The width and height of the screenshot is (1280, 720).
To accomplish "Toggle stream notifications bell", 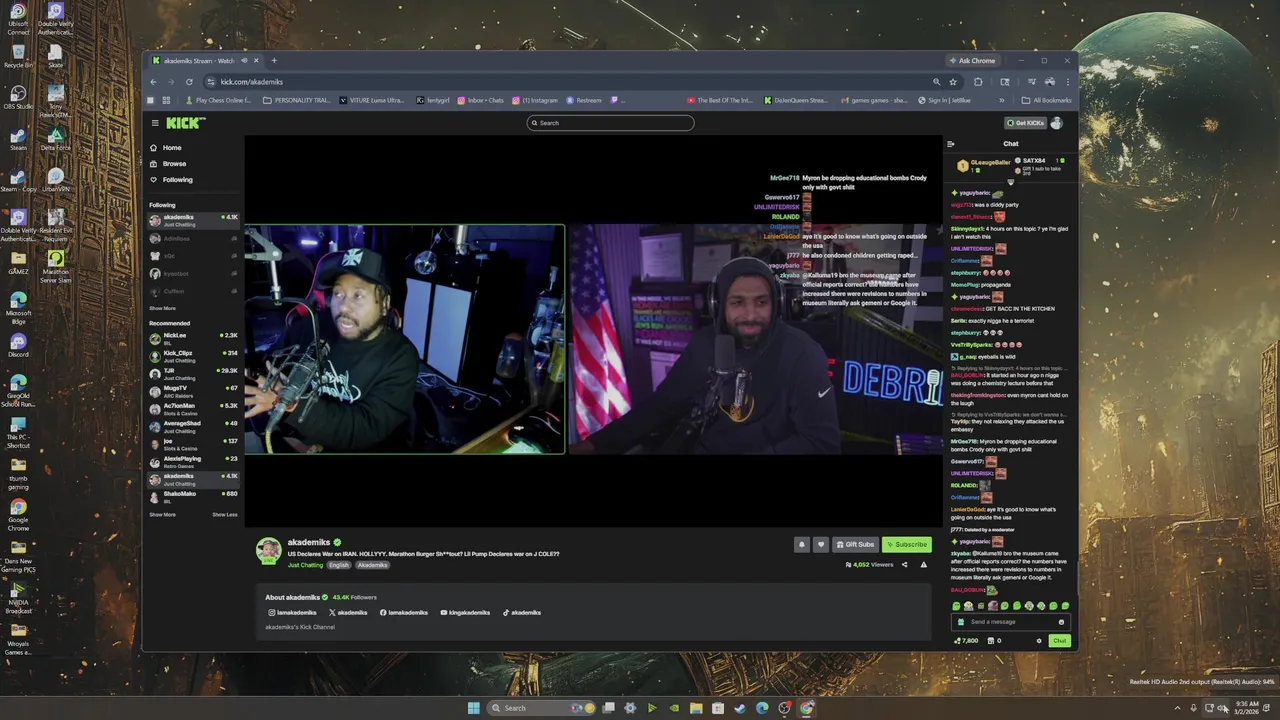I will (801, 545).
